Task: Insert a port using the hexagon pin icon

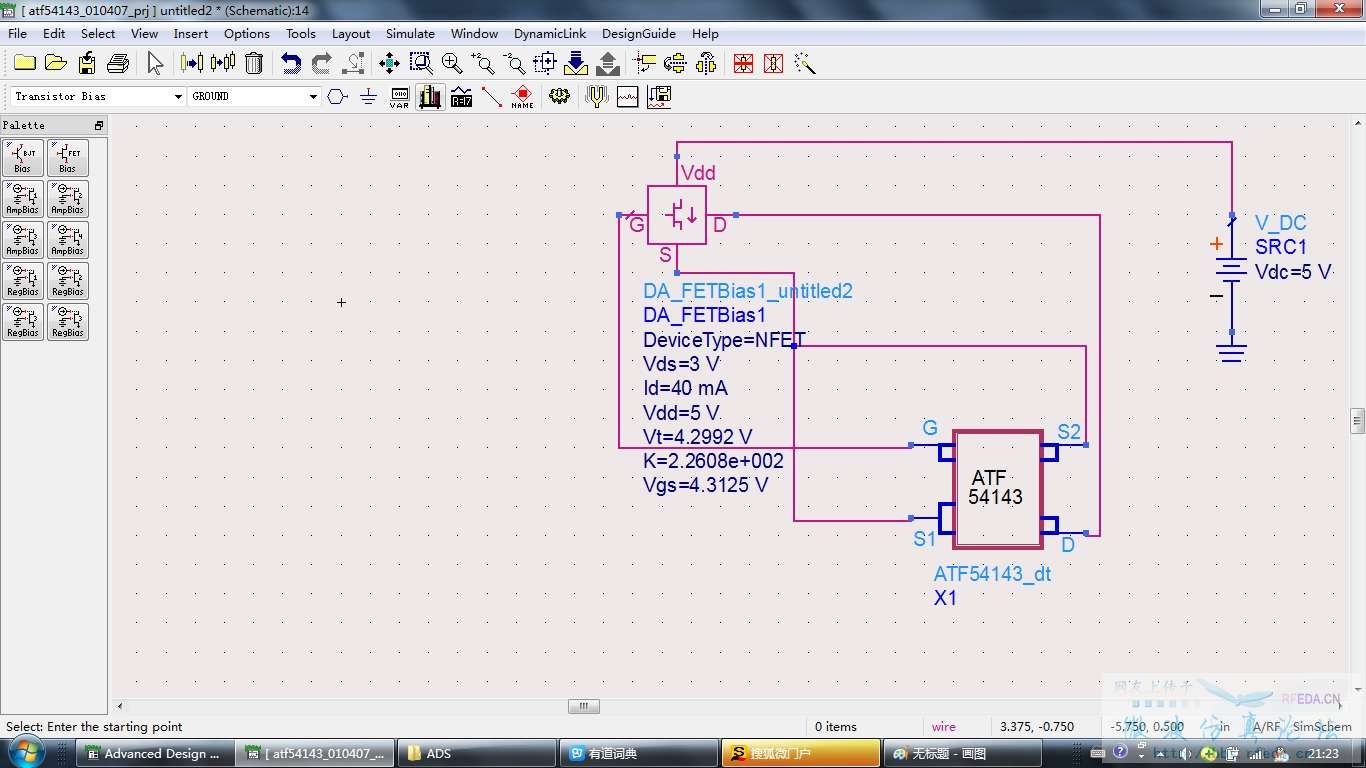Action: (337, 96)
